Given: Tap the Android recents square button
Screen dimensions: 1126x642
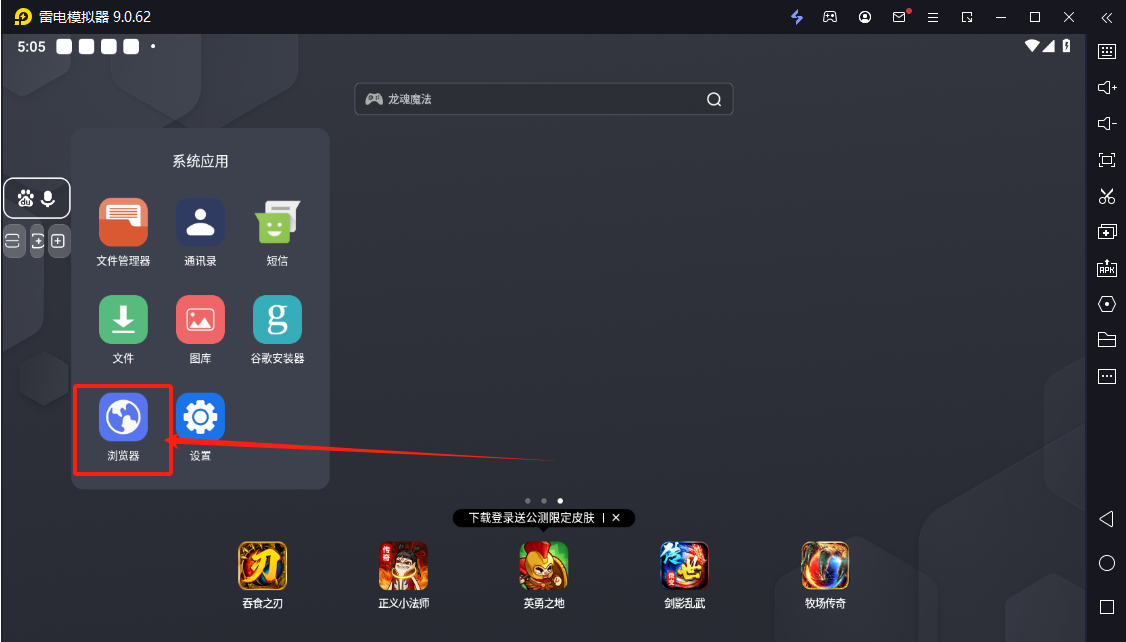Looking at the screenshot, I should (1107, 607).
